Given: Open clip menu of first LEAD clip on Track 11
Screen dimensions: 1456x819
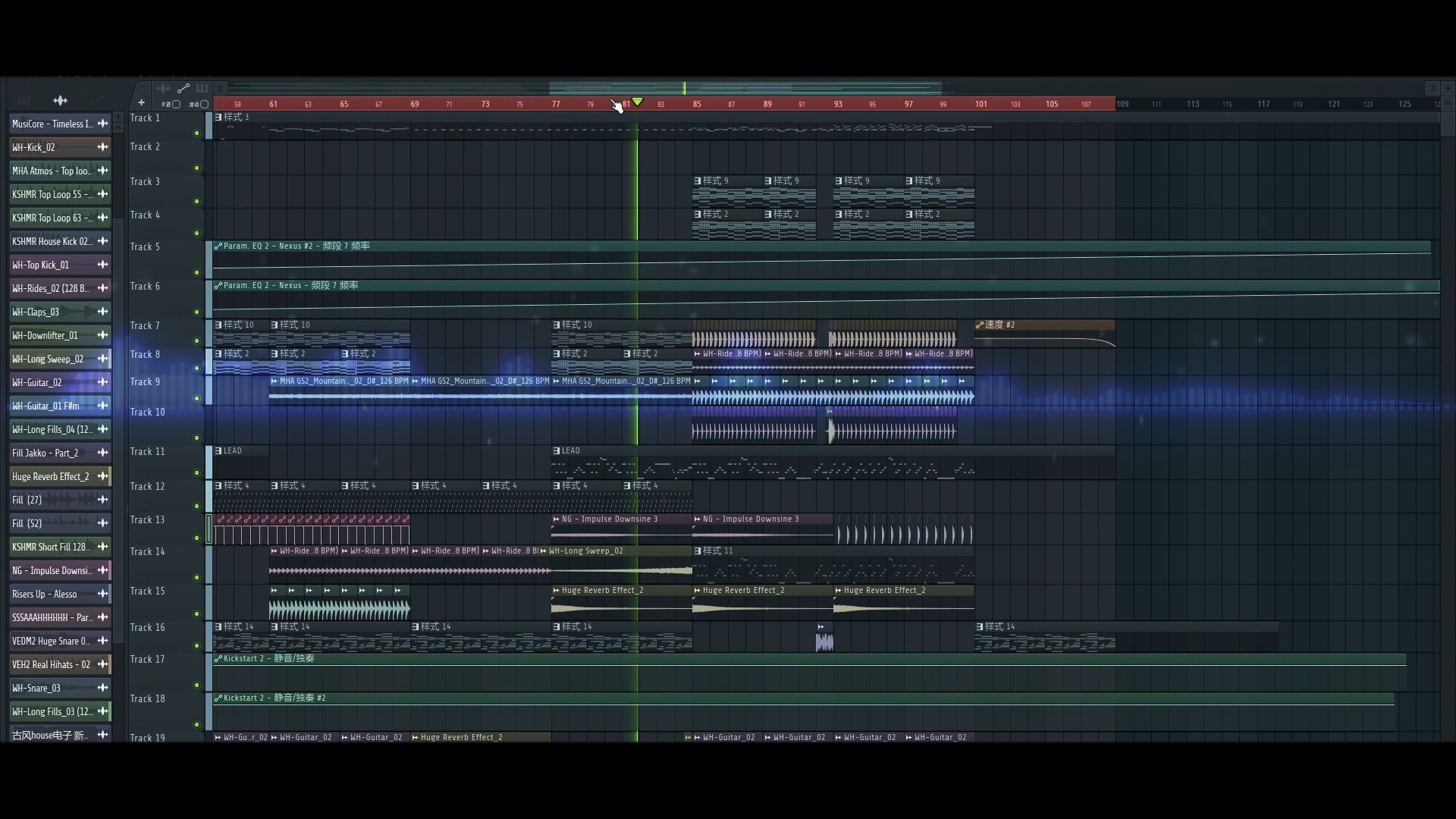Looking at the screenshot, I should [218, 451].
